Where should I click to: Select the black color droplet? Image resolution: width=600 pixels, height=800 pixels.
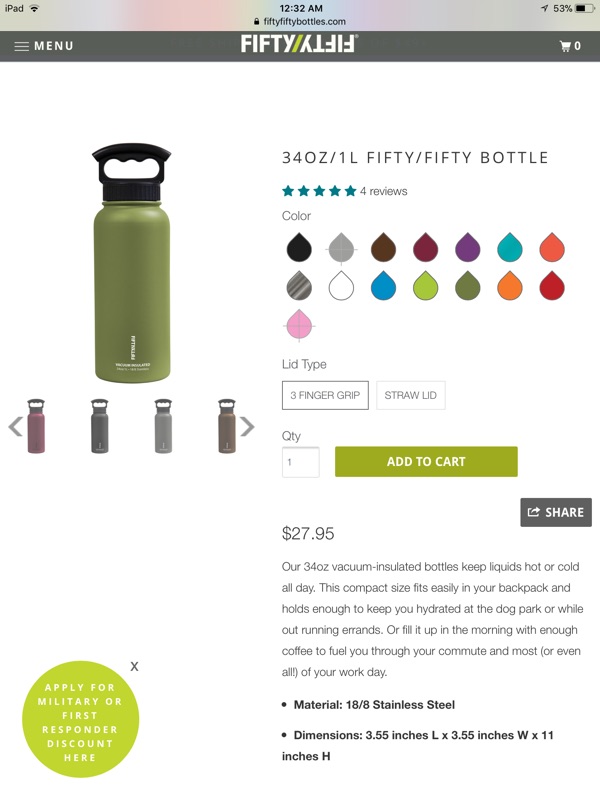pos(299,246)
